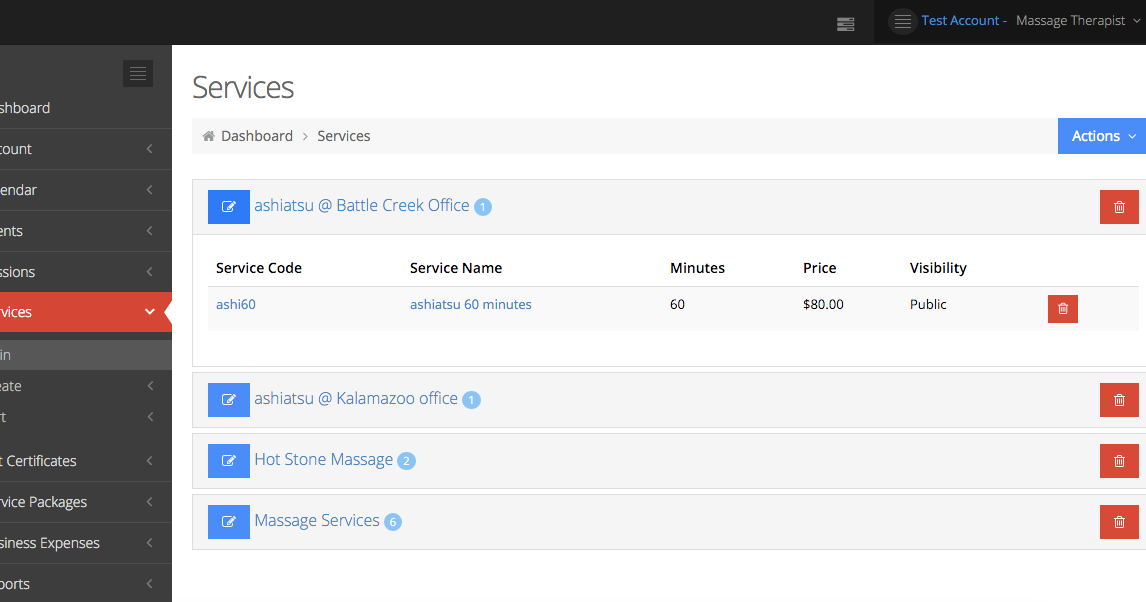Open the ashiatsu 60 minutes service link
1146x602 pixels.
click(x=470, y=304)
